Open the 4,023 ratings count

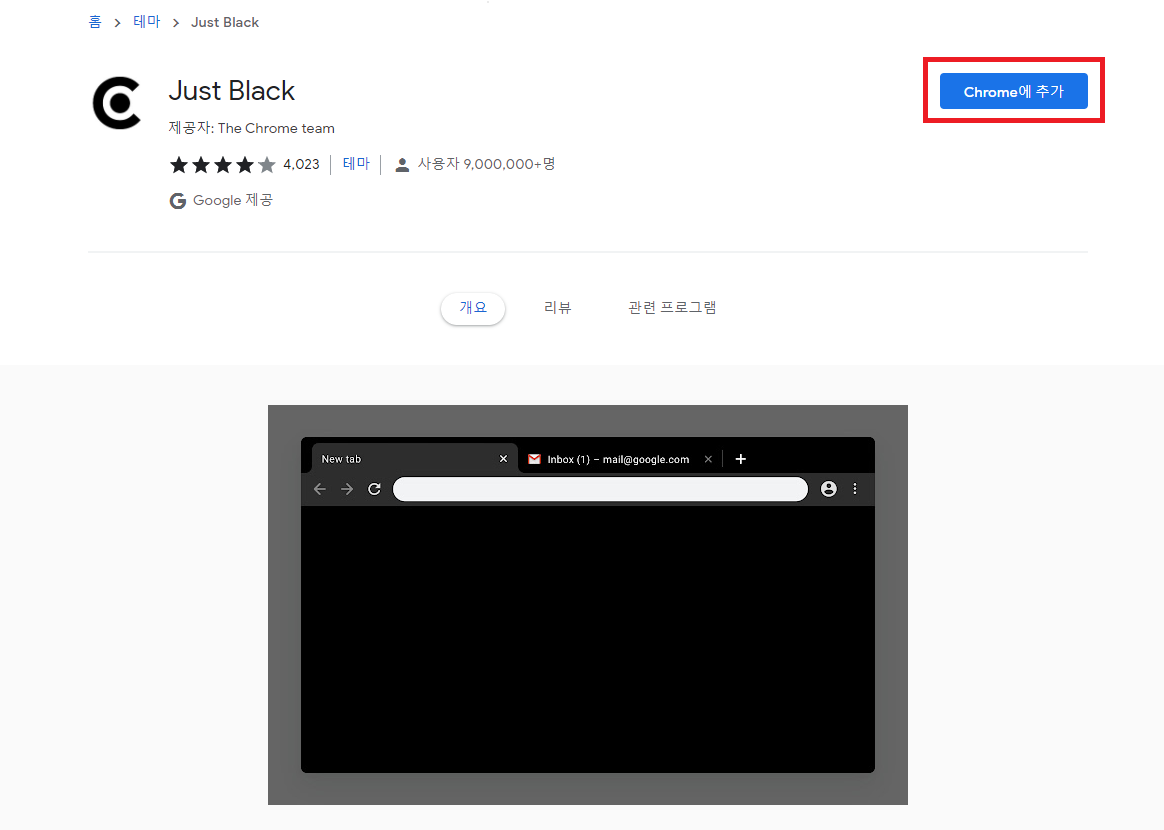click(x=301, y=164)
